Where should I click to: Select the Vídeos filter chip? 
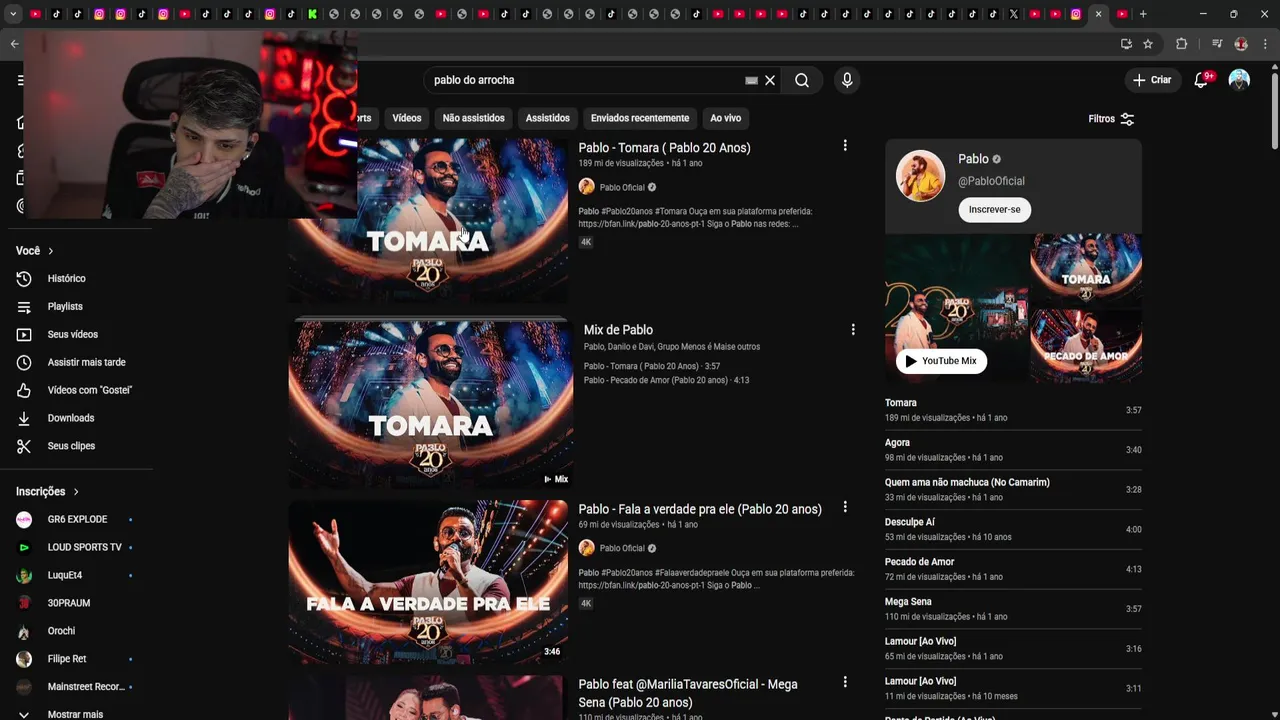click(407, 118)
